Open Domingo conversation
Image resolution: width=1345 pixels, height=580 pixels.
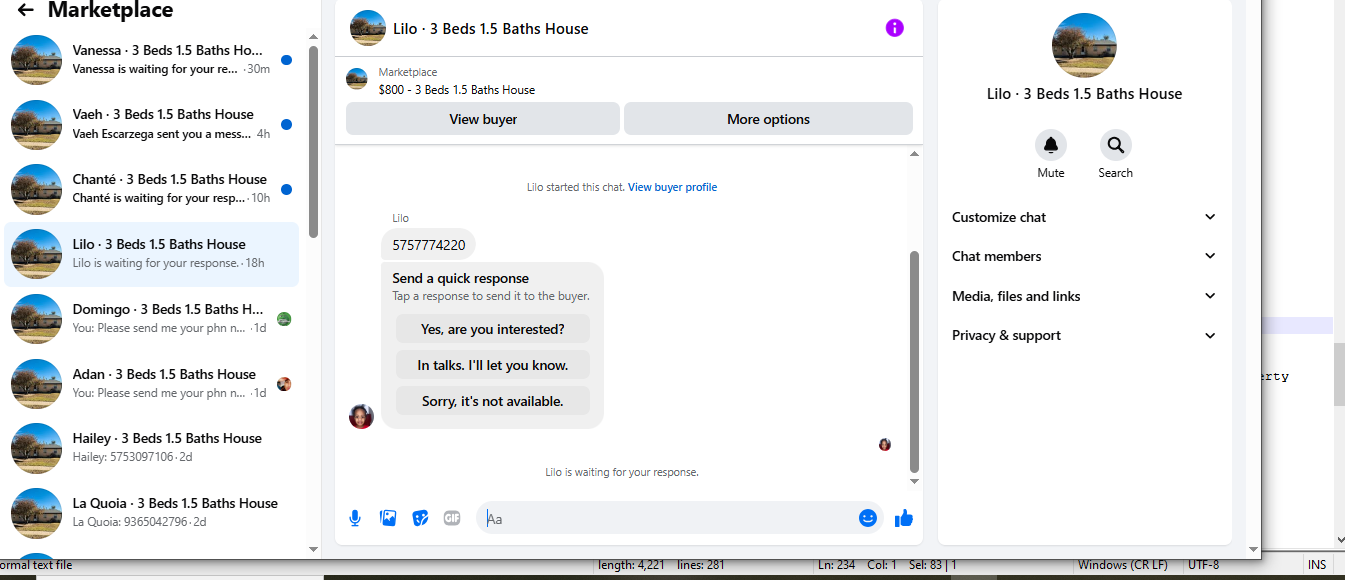click(152, 319)
